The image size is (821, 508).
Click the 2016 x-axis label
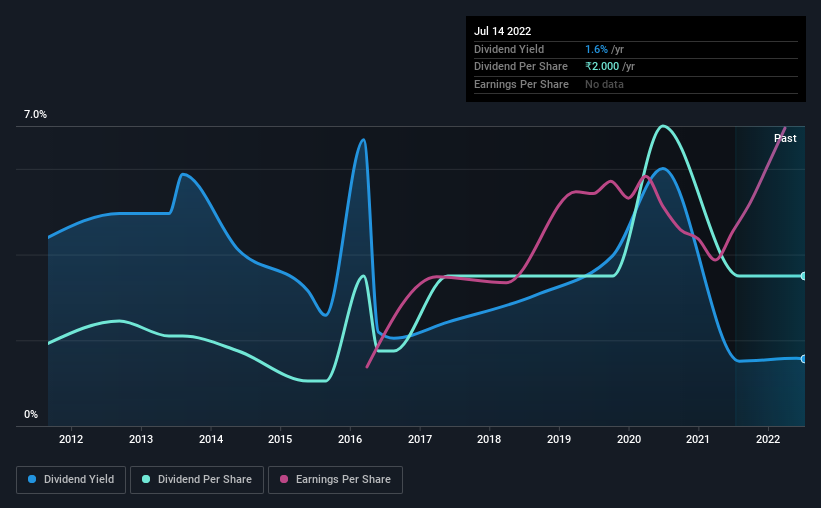(x=350, y=439)
